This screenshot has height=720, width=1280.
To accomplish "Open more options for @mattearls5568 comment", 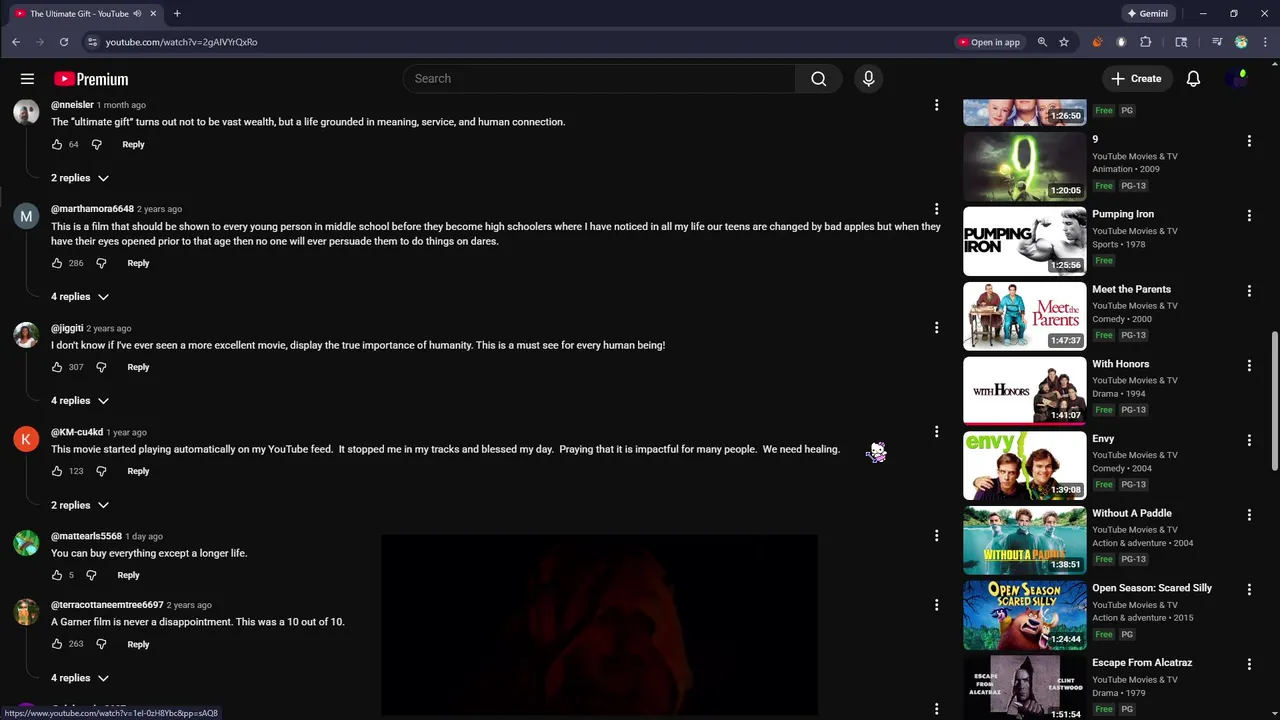I will coord(936,536).
